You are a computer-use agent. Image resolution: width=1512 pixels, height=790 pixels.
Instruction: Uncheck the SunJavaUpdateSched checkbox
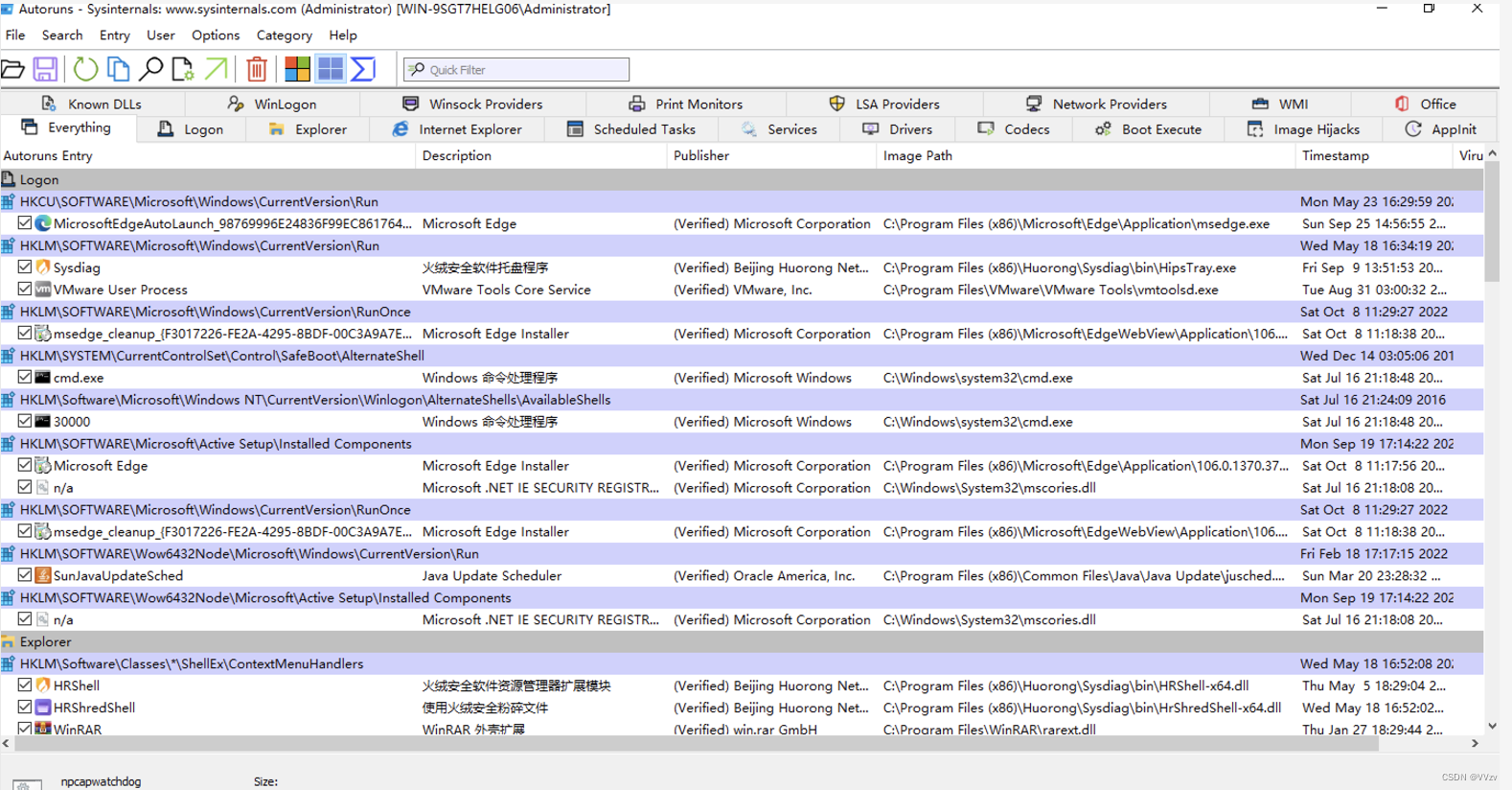(x=25, y=575)
